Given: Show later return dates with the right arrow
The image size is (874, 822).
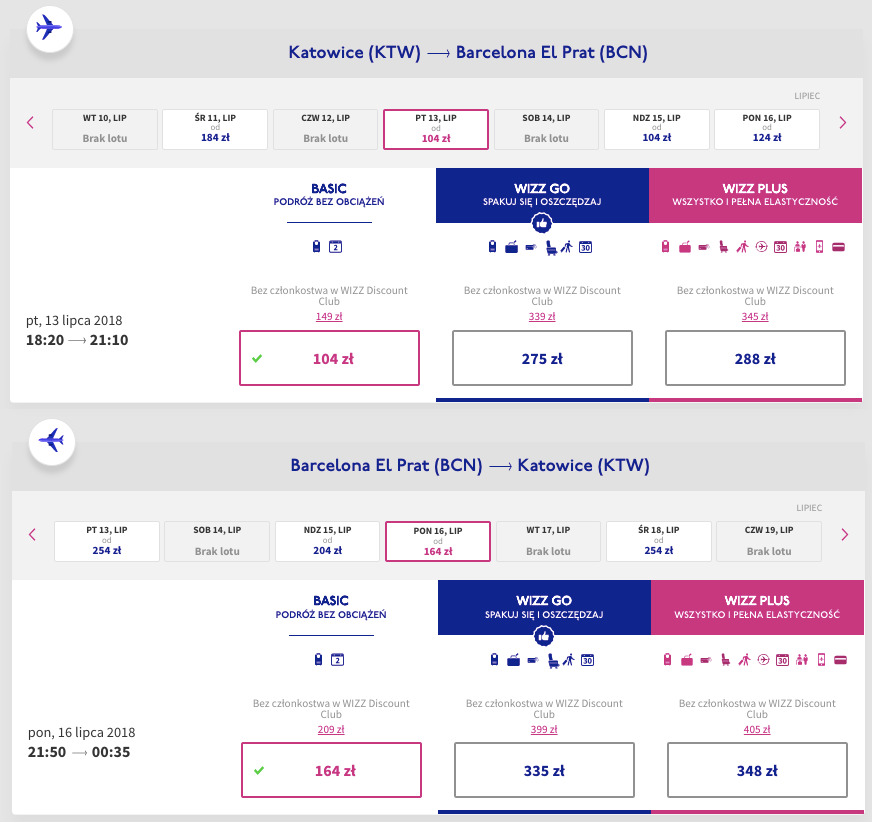Looking at the screenshot, I should (x=845, y=535).
